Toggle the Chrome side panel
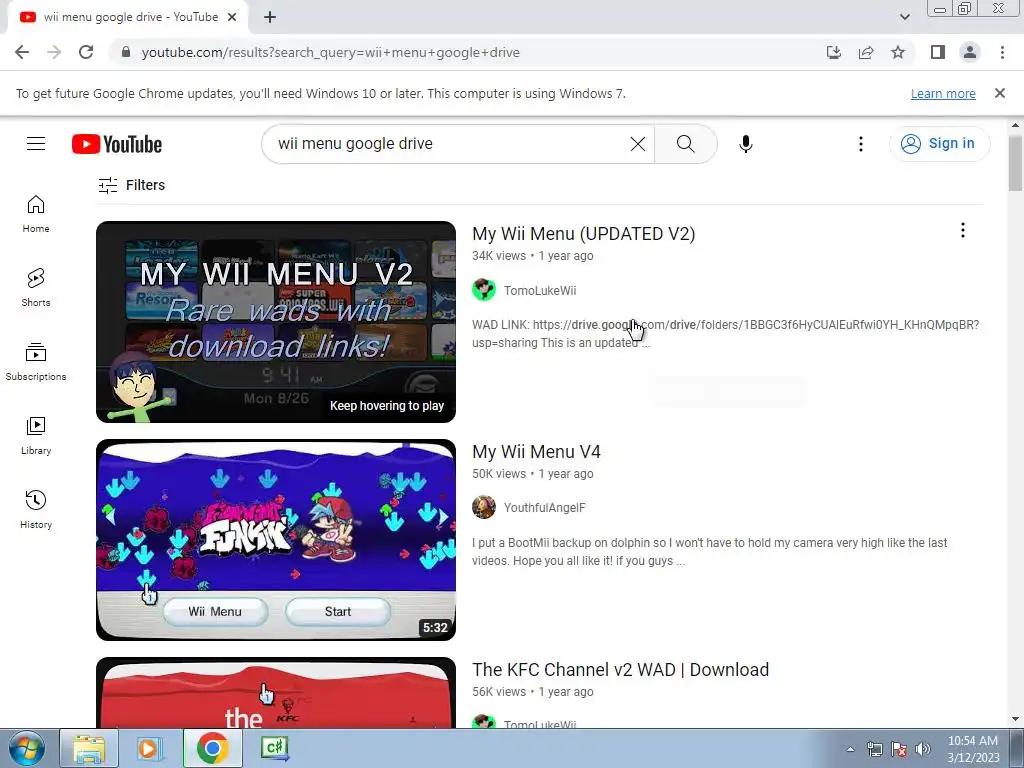 pyautogui.click(x=938, y=52)
